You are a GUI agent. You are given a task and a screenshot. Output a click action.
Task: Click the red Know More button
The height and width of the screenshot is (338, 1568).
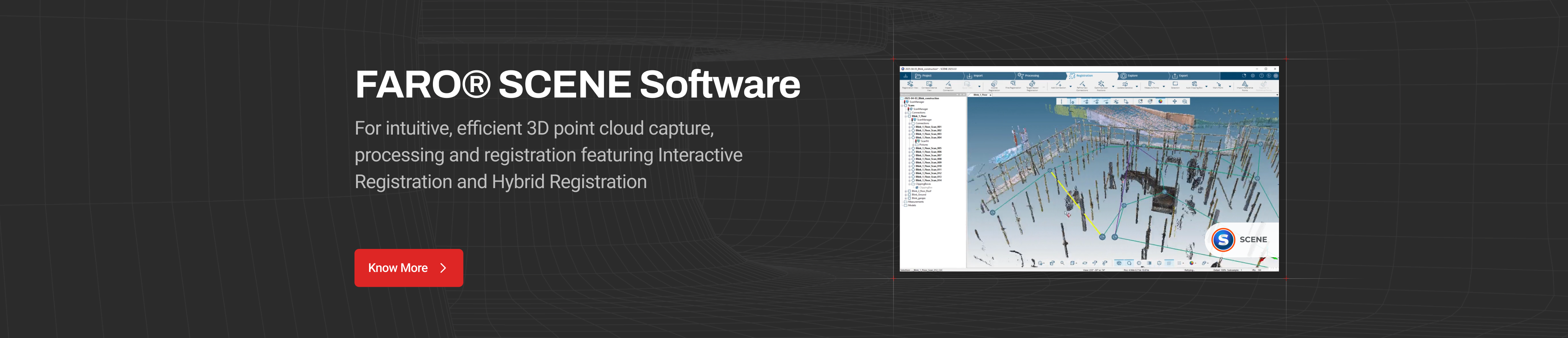pos(408,268)
